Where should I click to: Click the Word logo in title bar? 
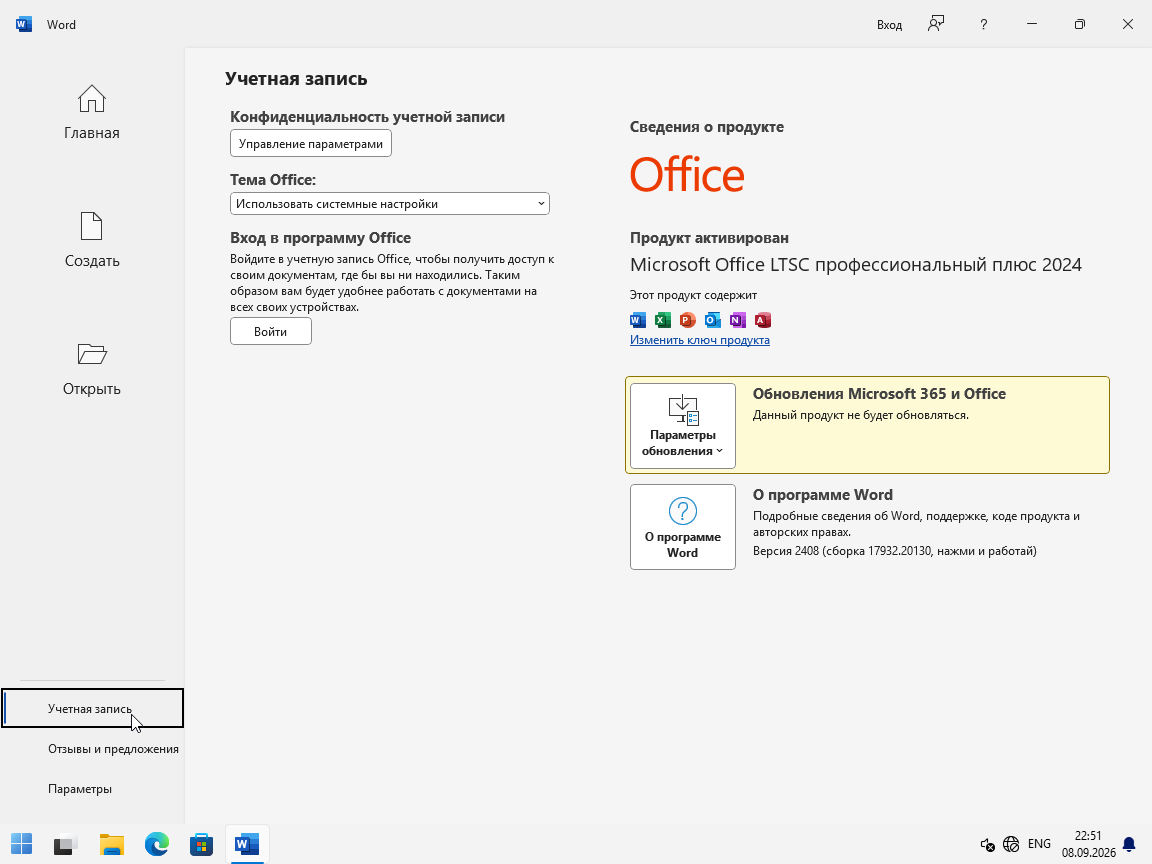[24, 24]
